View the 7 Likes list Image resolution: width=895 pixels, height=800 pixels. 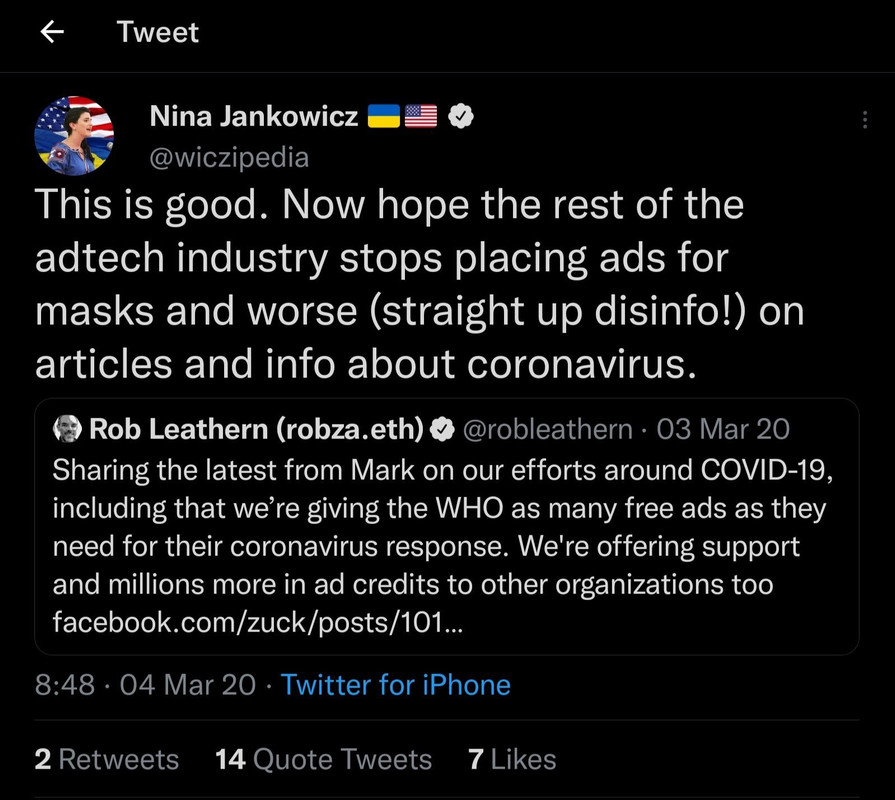click(512, 759)
